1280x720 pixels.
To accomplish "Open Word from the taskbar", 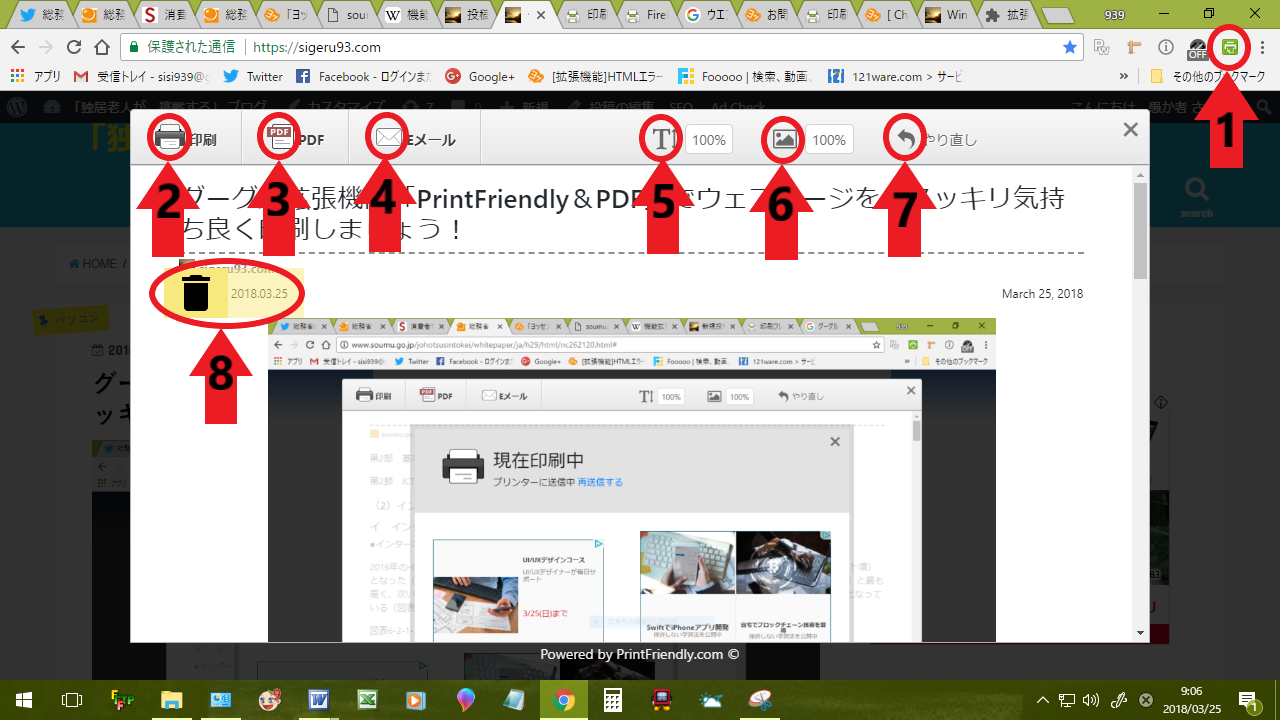I will tap(319, 700).
